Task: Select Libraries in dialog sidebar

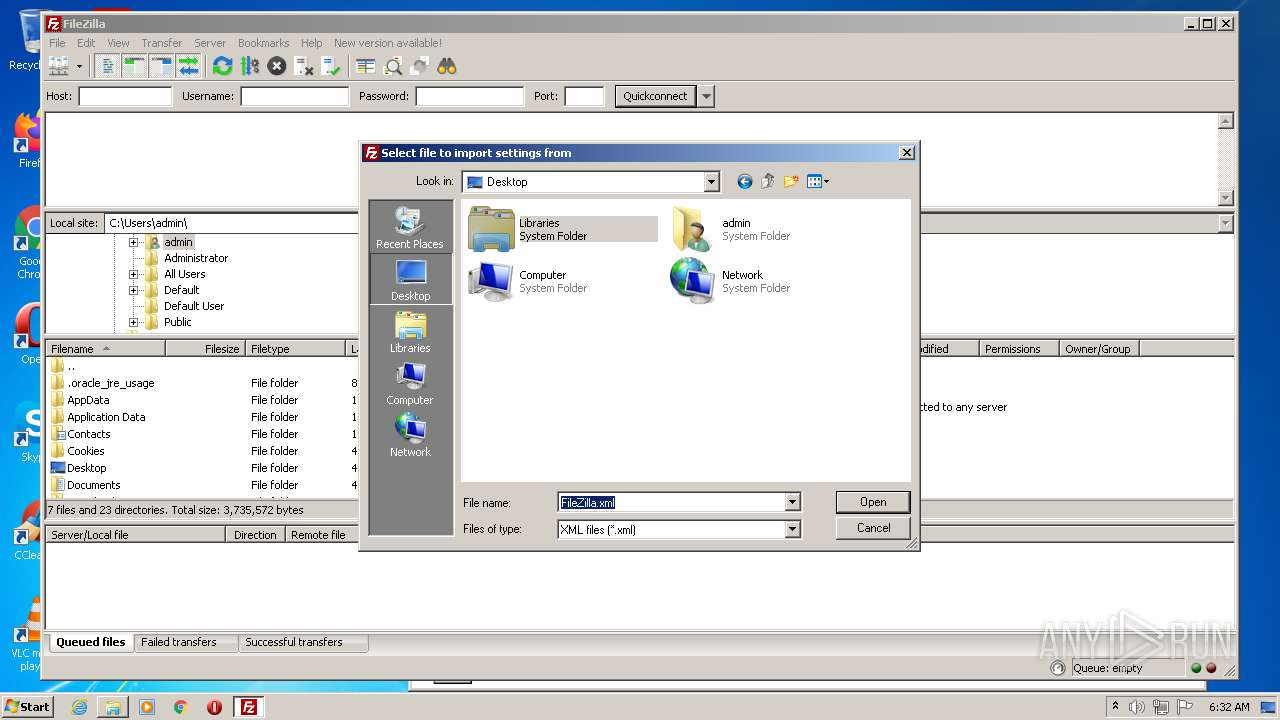Action: point(410,331)
